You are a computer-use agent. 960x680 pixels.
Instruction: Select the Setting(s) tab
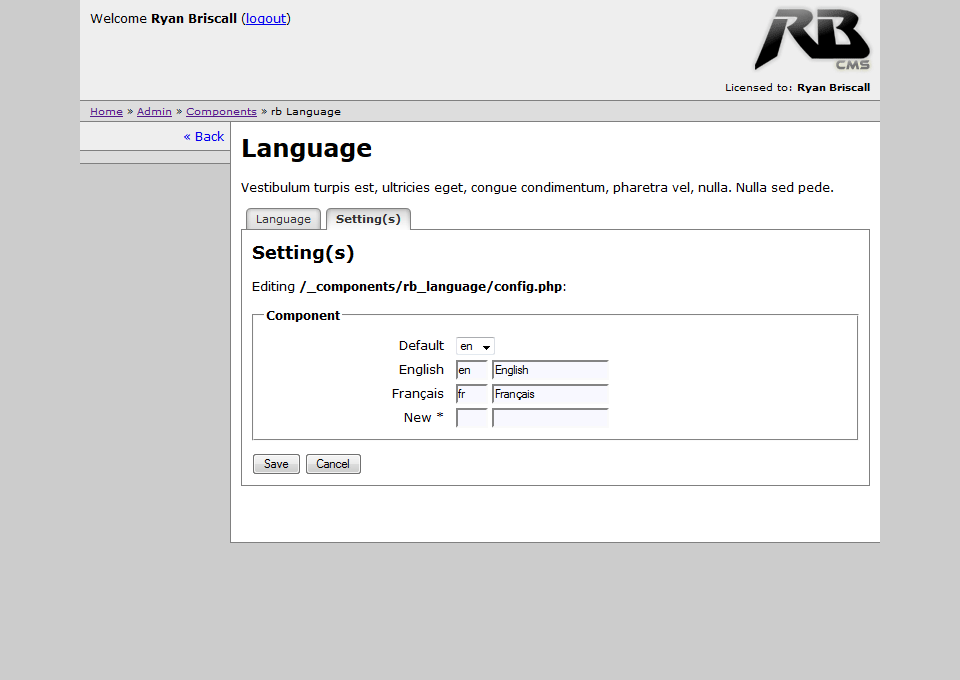click(x=368, y=219)
